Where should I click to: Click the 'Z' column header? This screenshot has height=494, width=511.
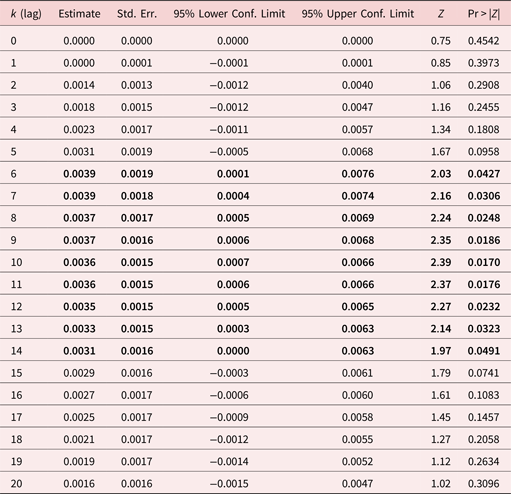click(441, 14)
